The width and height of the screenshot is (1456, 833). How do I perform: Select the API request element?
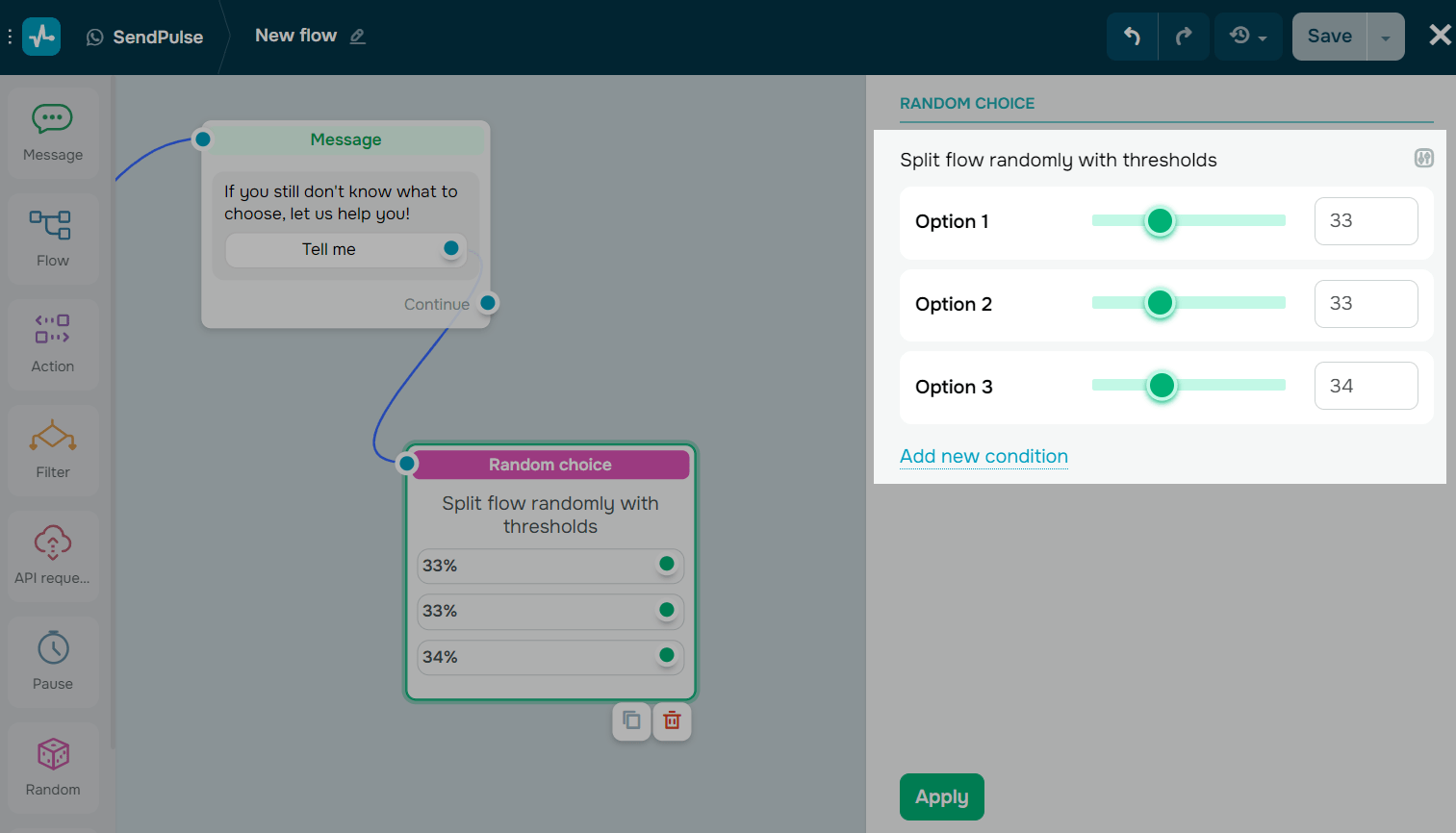coord(52,556)
